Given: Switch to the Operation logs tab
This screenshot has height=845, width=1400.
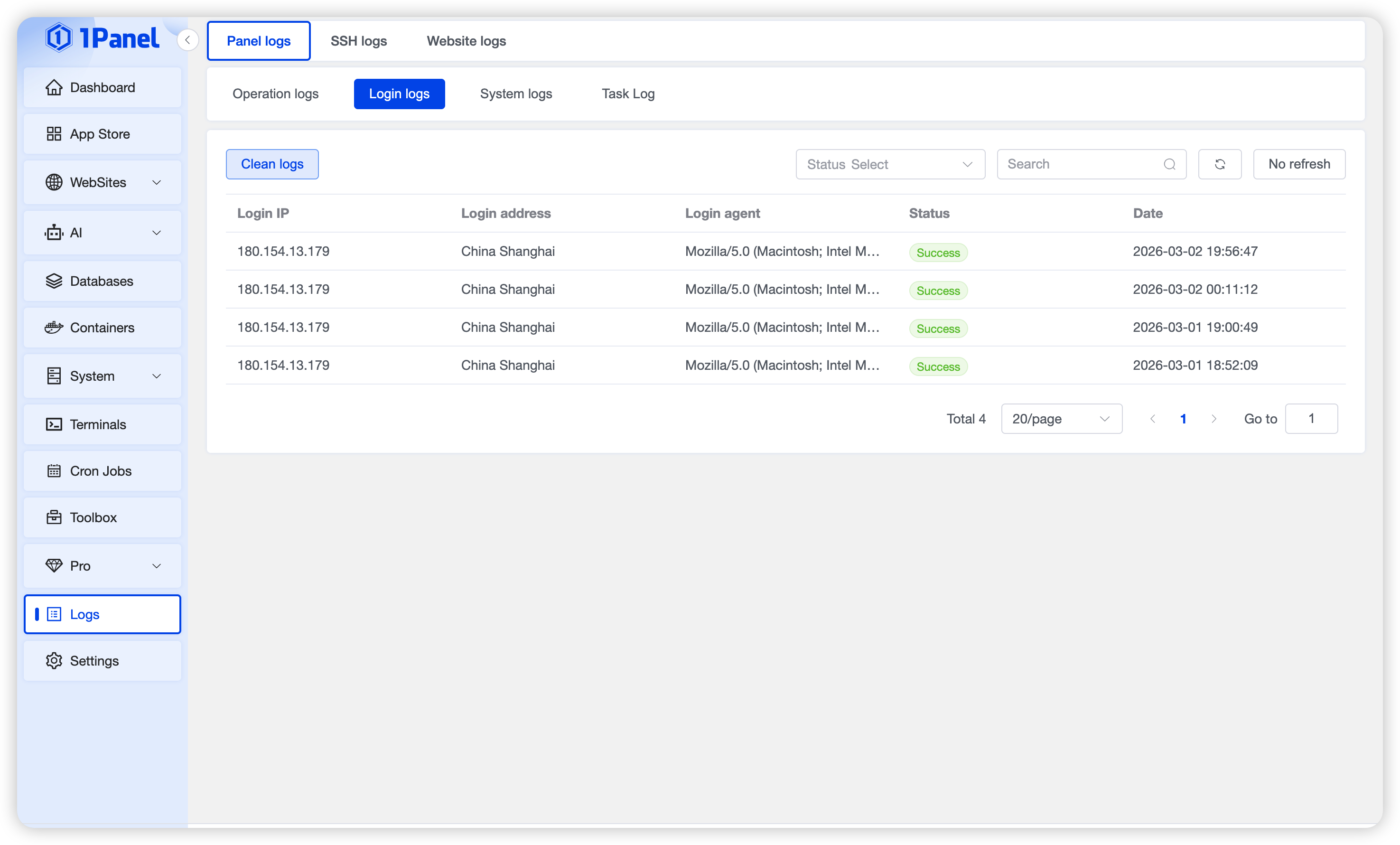Looking at the screenshot, I should pyautogui.click(x=276, y=94).
